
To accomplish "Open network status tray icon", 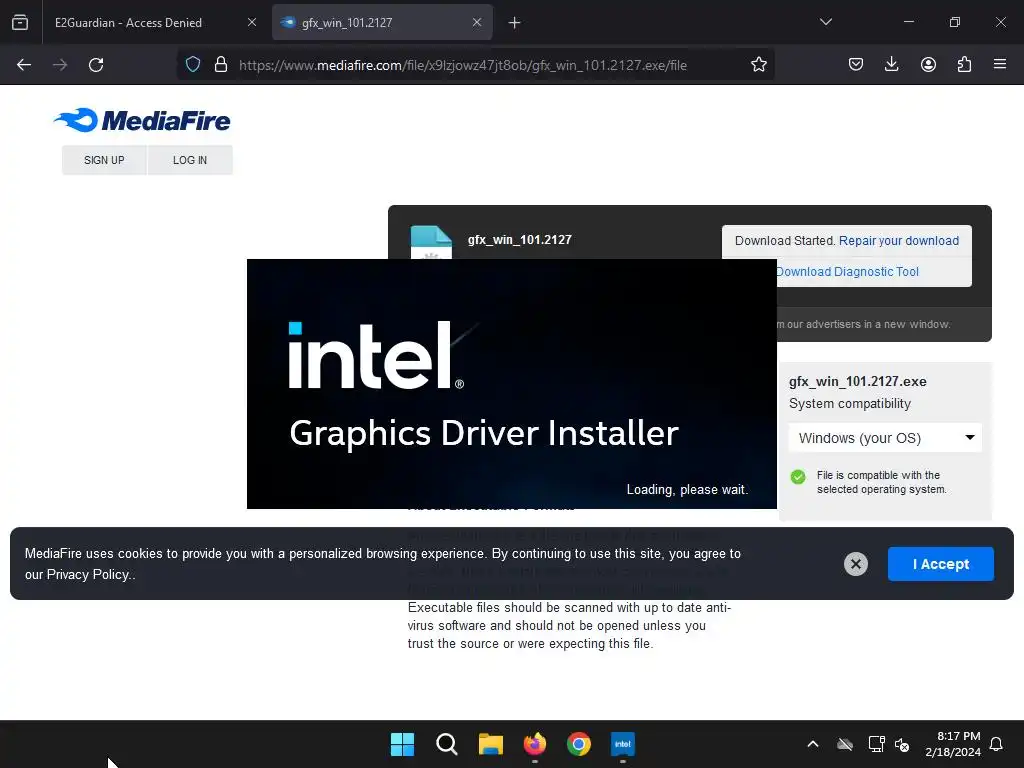I will coord(876,744).
